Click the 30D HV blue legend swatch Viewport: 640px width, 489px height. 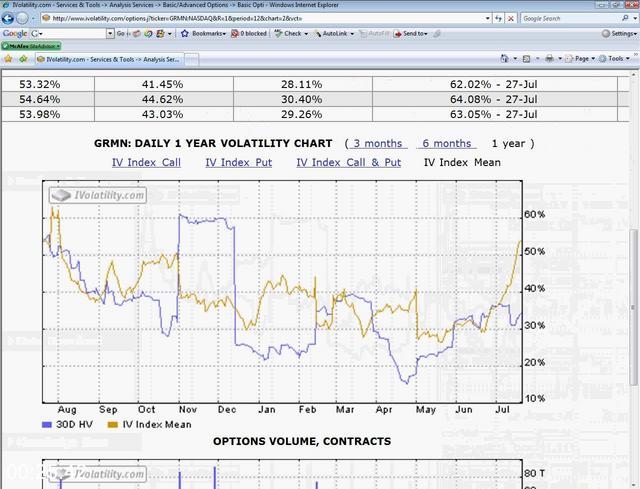coord(47,425)
